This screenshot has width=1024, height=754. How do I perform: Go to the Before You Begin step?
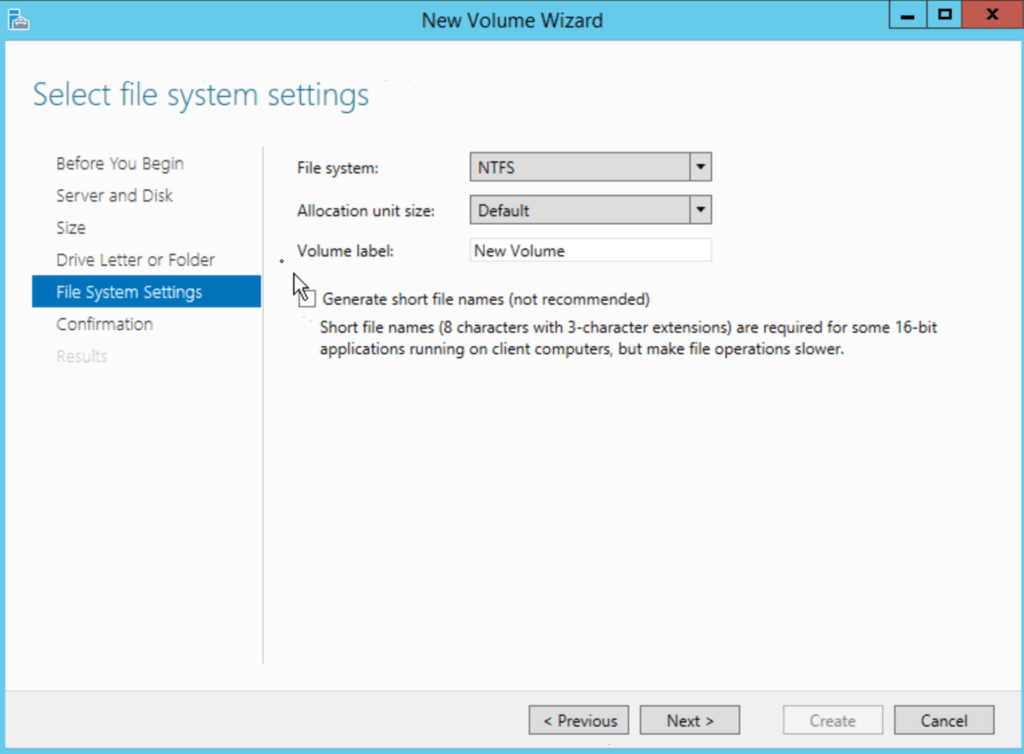click(x=120, y=164)
